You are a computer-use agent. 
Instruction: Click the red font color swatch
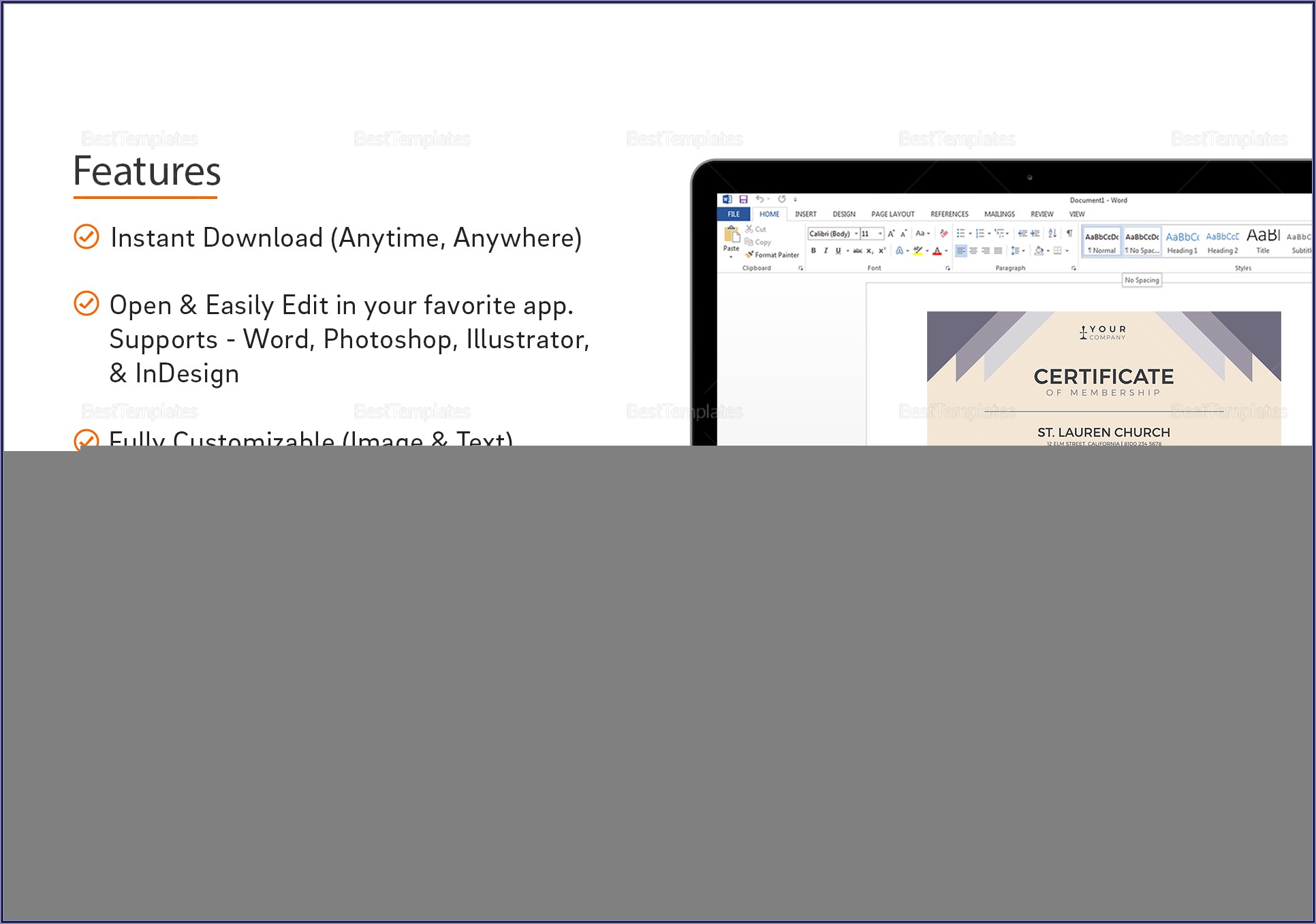click(937, 251)
